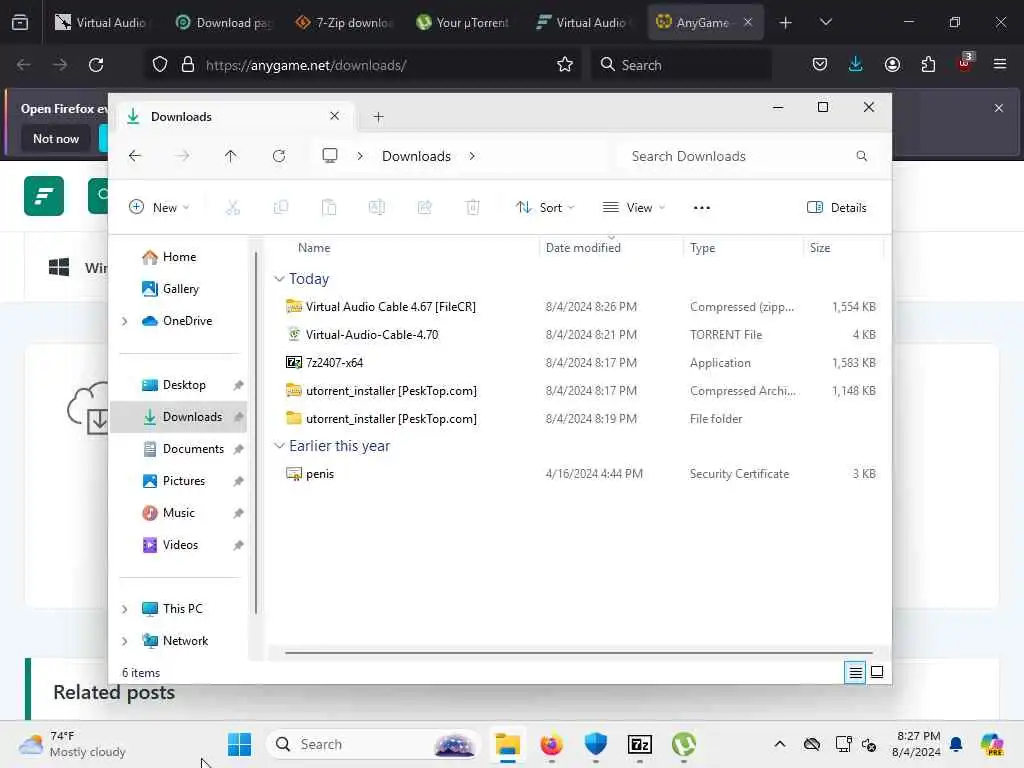This screenshot has height=768, width=1024.
Task: Add a new File Explorer tab
Action: pos(378,117)
